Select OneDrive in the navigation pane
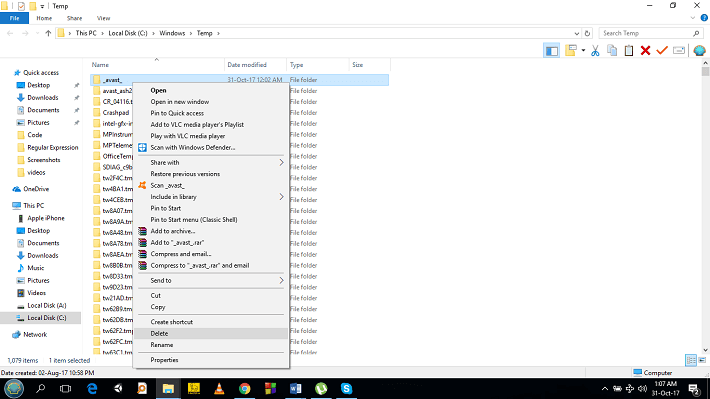The image size is (710, 399). tap(36, 189)
